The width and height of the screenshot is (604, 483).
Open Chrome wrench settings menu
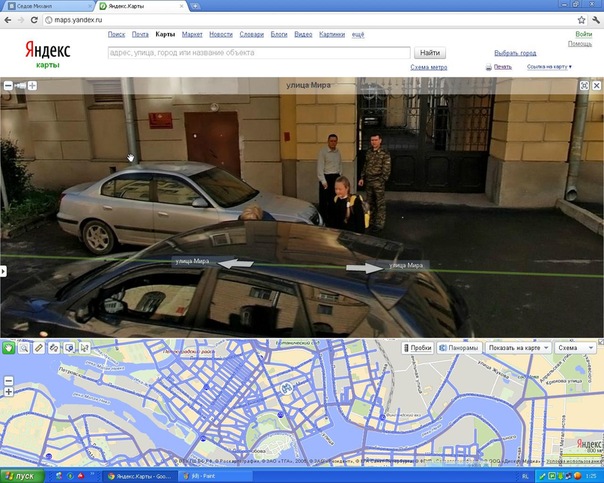(596, 20)
